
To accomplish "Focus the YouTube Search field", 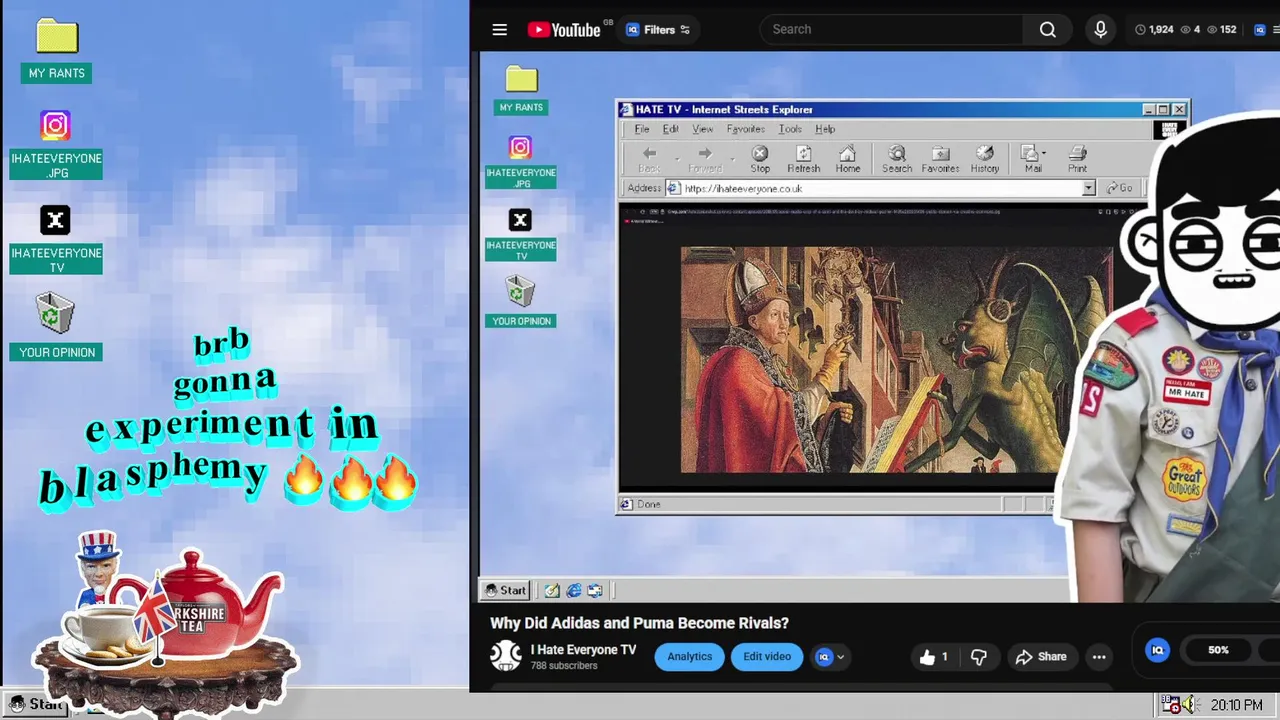I will (x=892, y=29).
